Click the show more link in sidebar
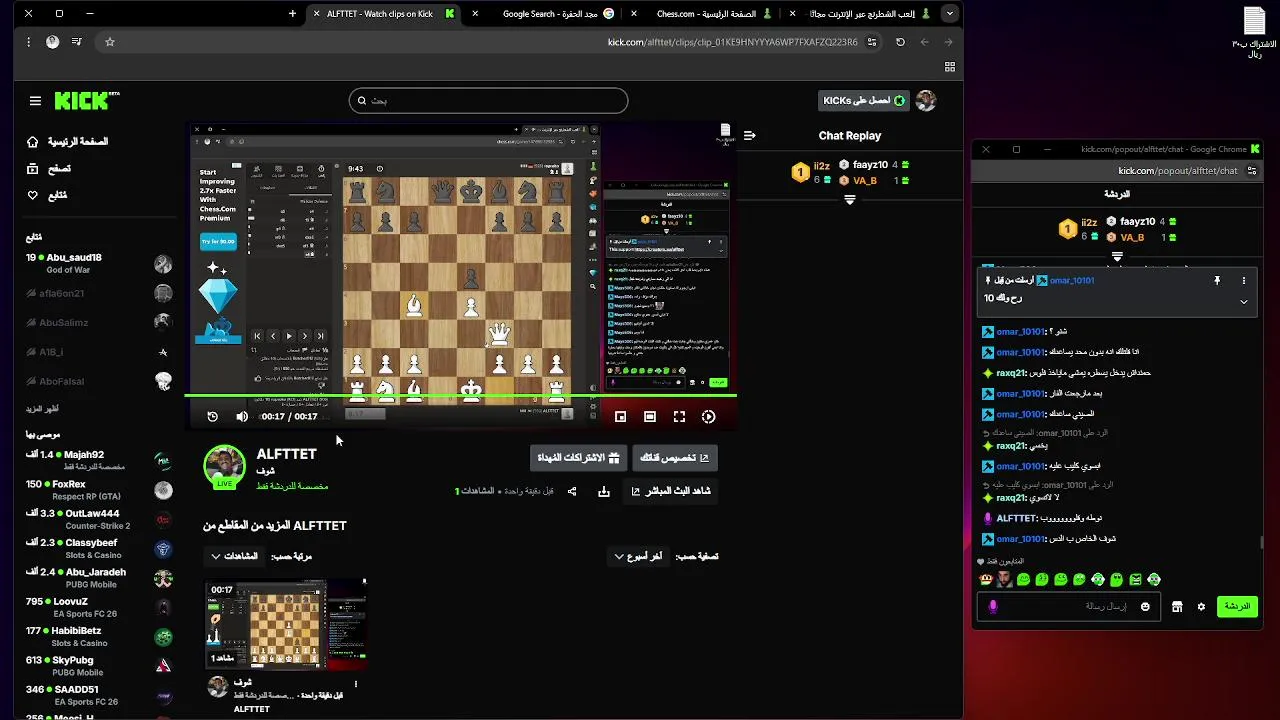Viewport: 1280px width, 720px height. [x=42, y=409]
